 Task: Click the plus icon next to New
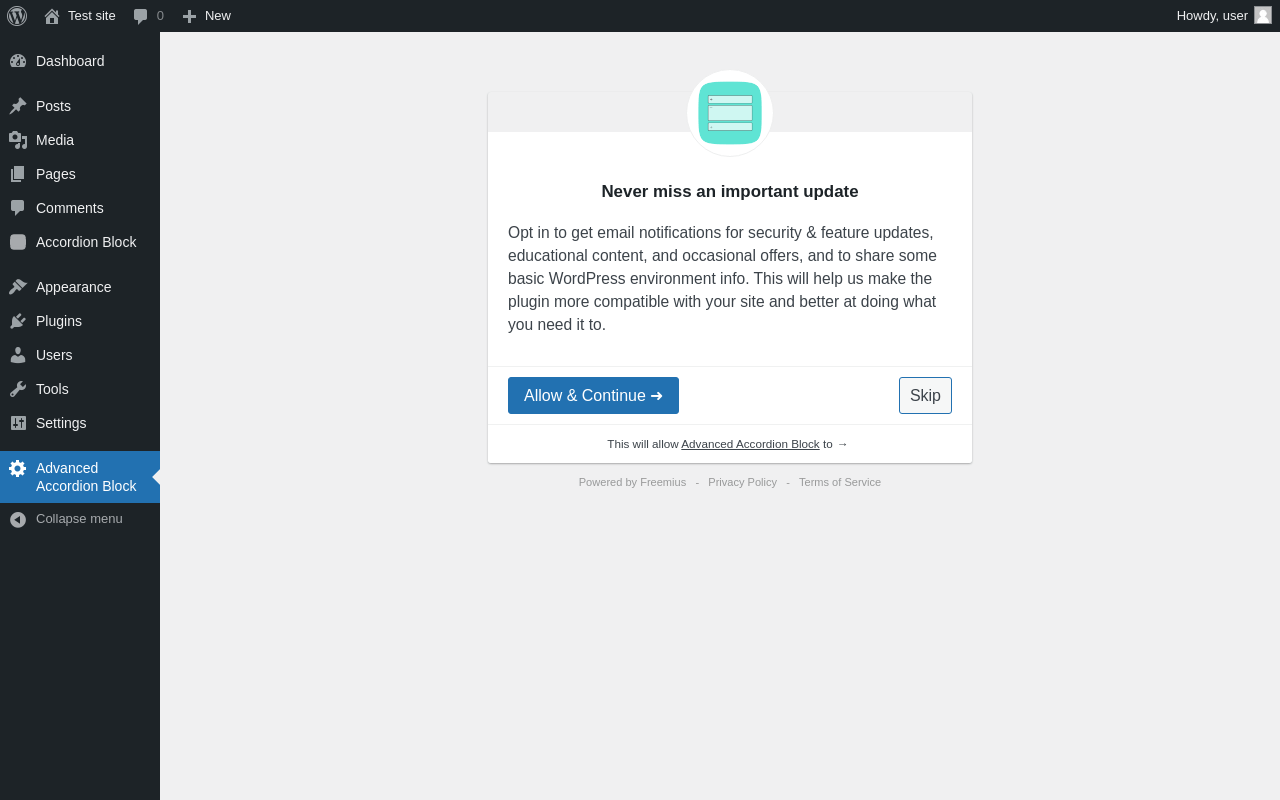point(189,16)
